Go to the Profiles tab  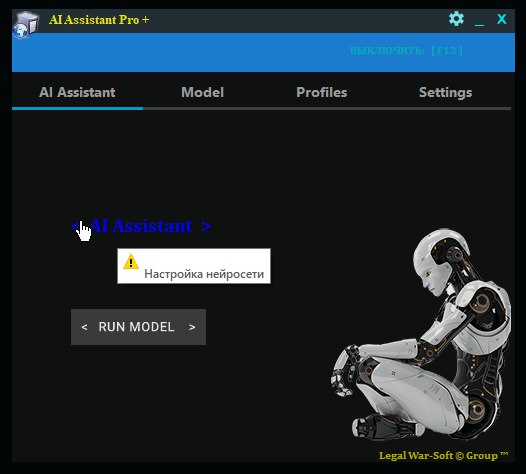pyautogui.click(x=321, y=92)
